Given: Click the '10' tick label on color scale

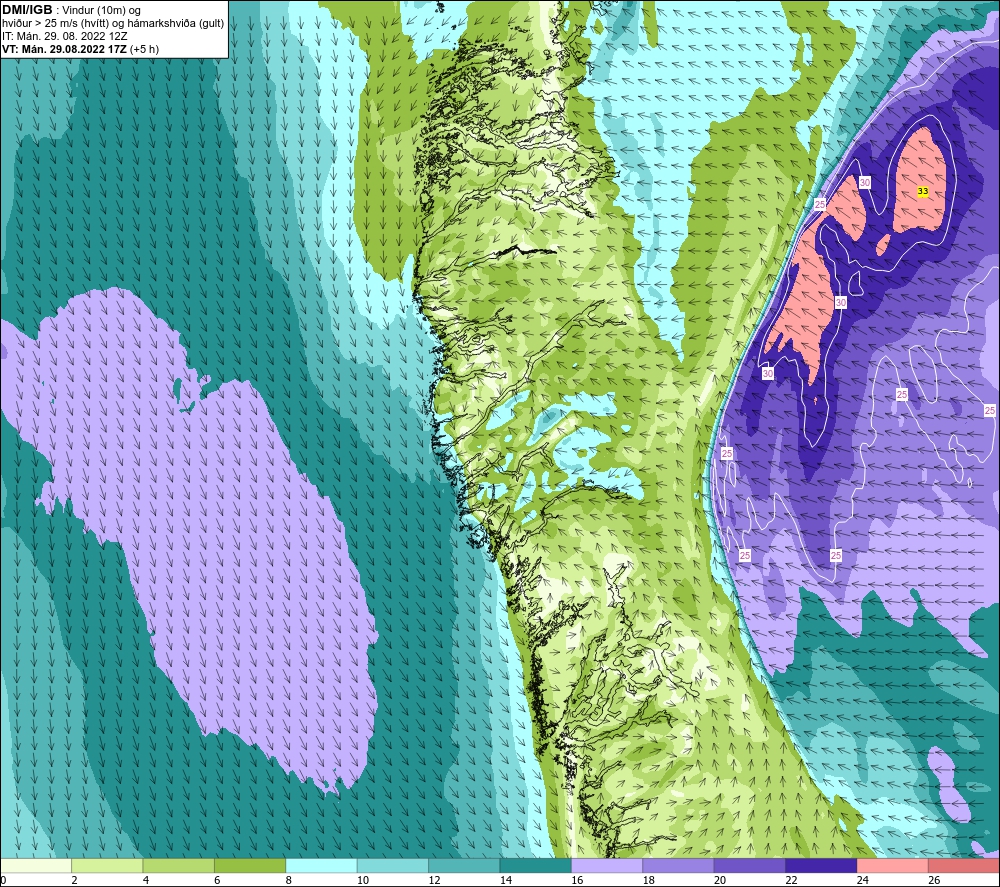Looking at the screenshot, I should (363, 880).
